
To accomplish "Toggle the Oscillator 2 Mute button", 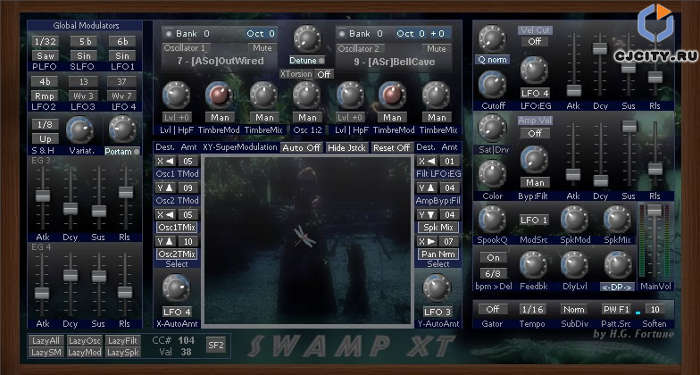I will coord(436,48).
